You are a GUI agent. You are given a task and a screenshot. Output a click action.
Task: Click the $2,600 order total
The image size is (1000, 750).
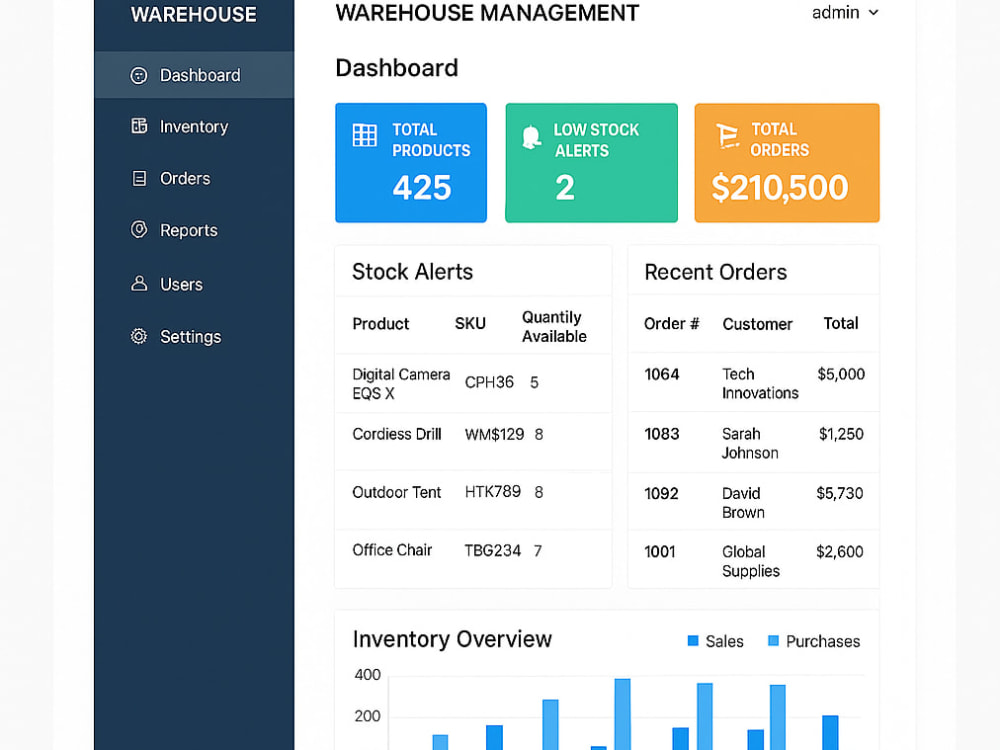tap(840, 552)
